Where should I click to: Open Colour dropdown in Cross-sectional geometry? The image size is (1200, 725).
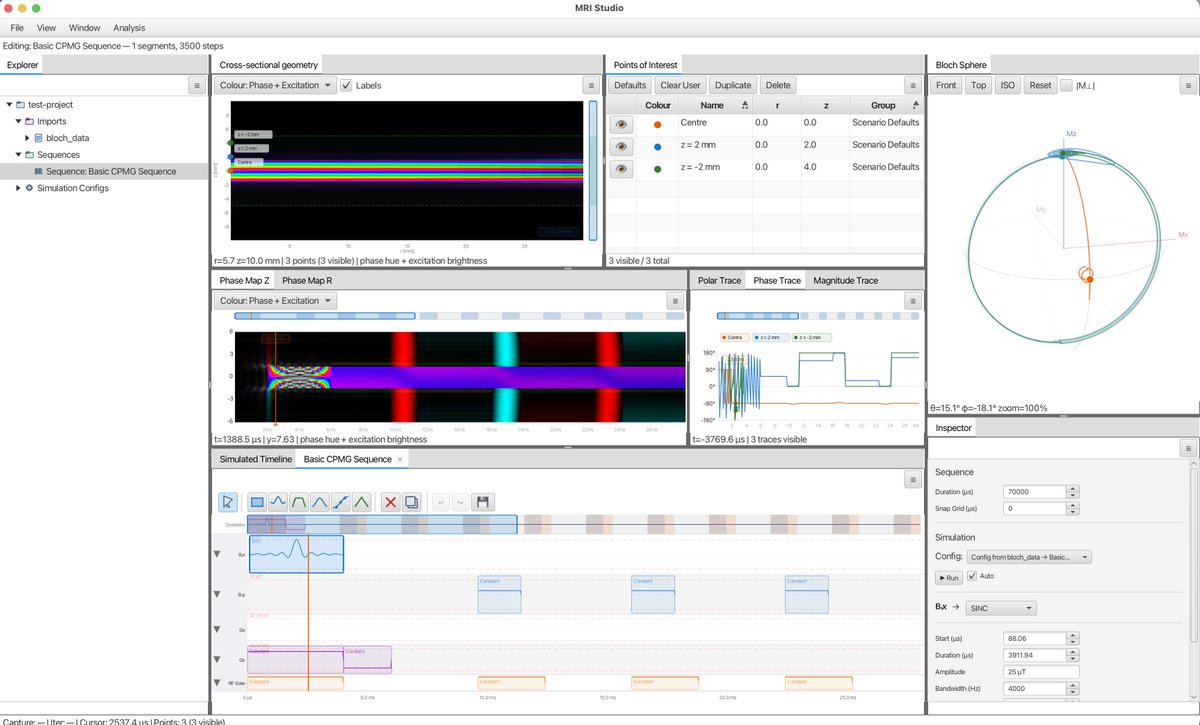click(274, 86)
